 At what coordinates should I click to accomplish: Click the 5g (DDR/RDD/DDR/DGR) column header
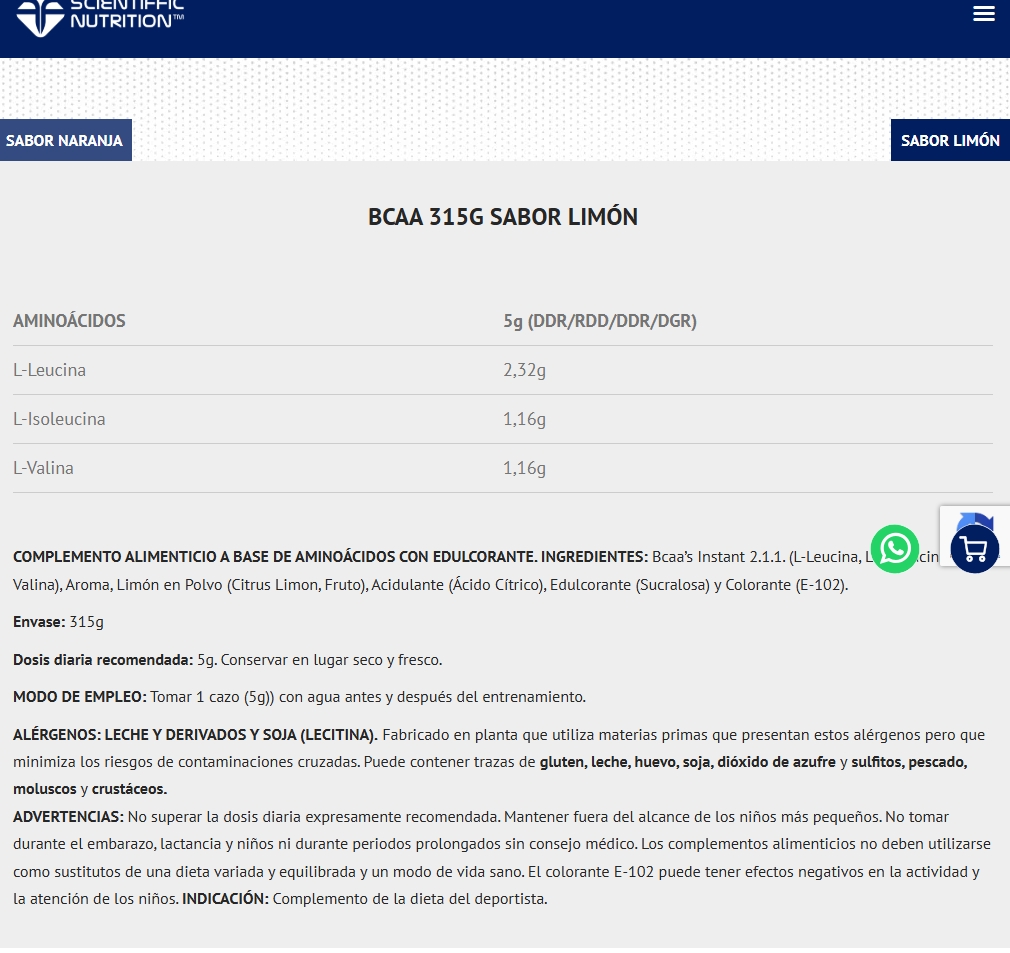pos(600,321)
